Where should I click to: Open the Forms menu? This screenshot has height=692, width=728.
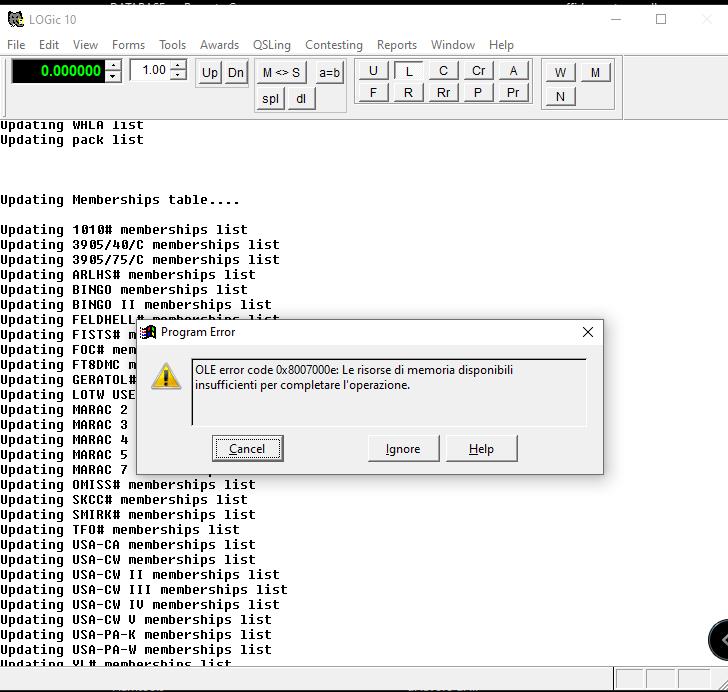pyautogui.click(x=128, y=45)
